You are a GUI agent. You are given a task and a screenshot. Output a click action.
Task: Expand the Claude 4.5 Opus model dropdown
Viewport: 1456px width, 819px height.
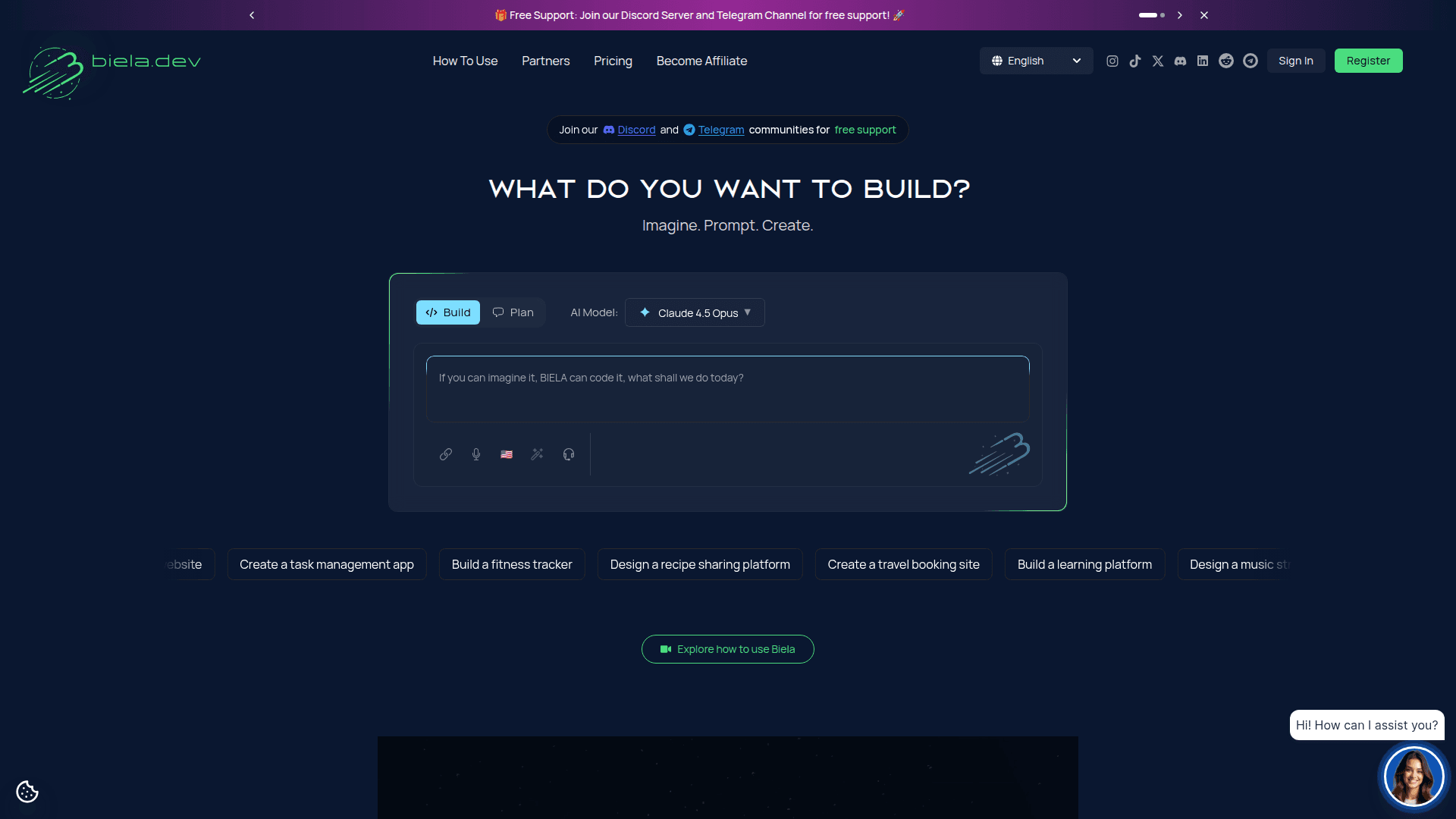pyautogui.click(x=695, y=312)
